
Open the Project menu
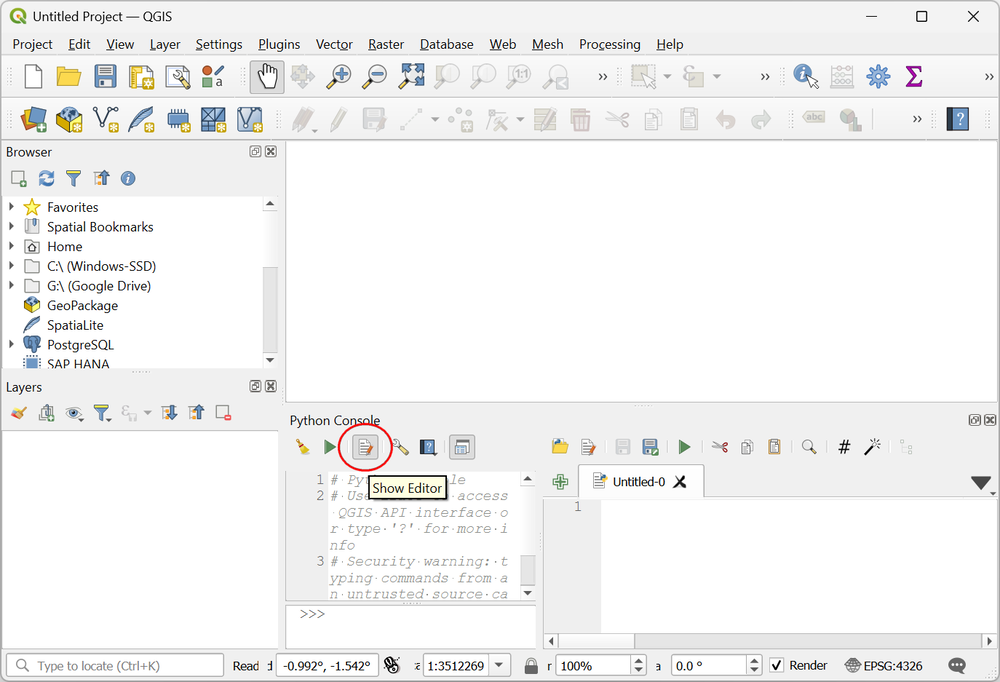[33, 44]
